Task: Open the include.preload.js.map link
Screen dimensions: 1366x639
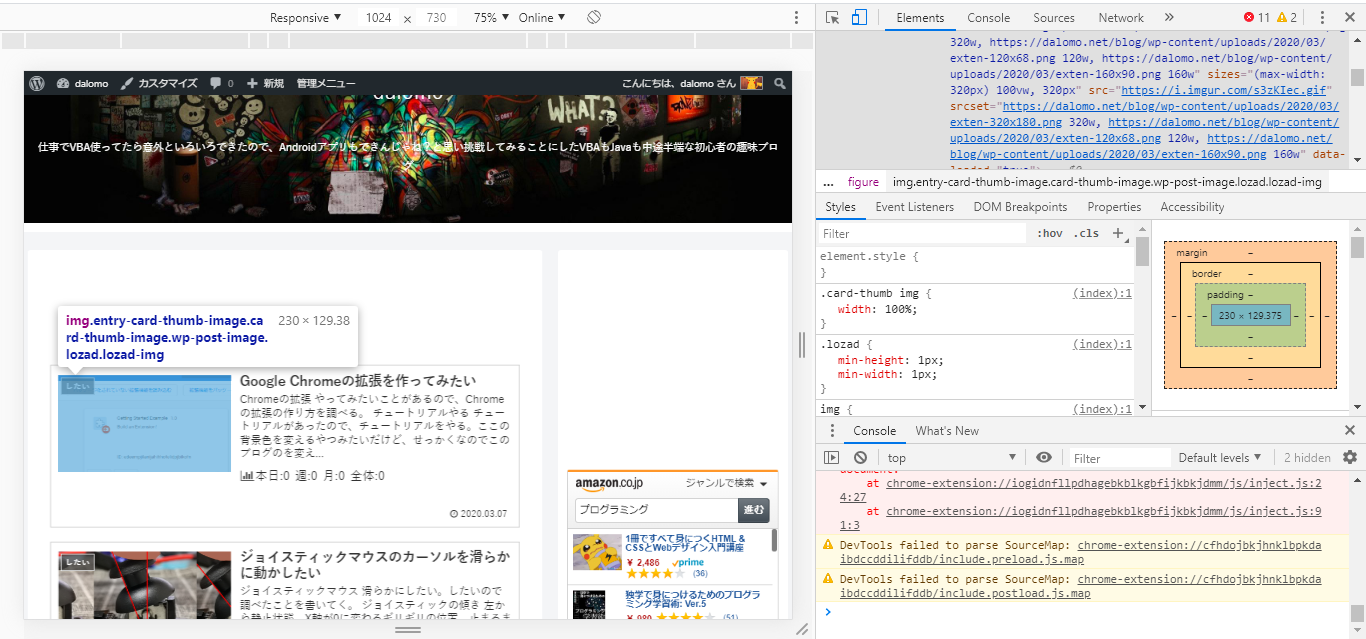Action: click(1081, 553)
